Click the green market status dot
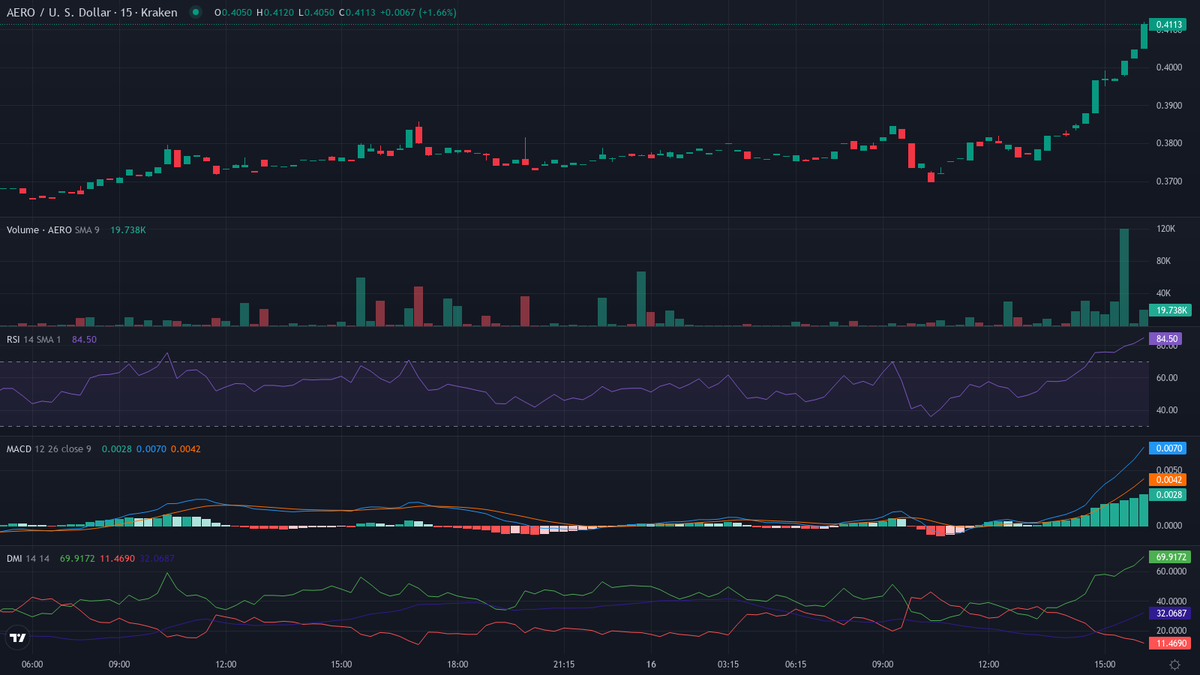1200x675 pixels. pyautogui.click(x=195, y=12)
